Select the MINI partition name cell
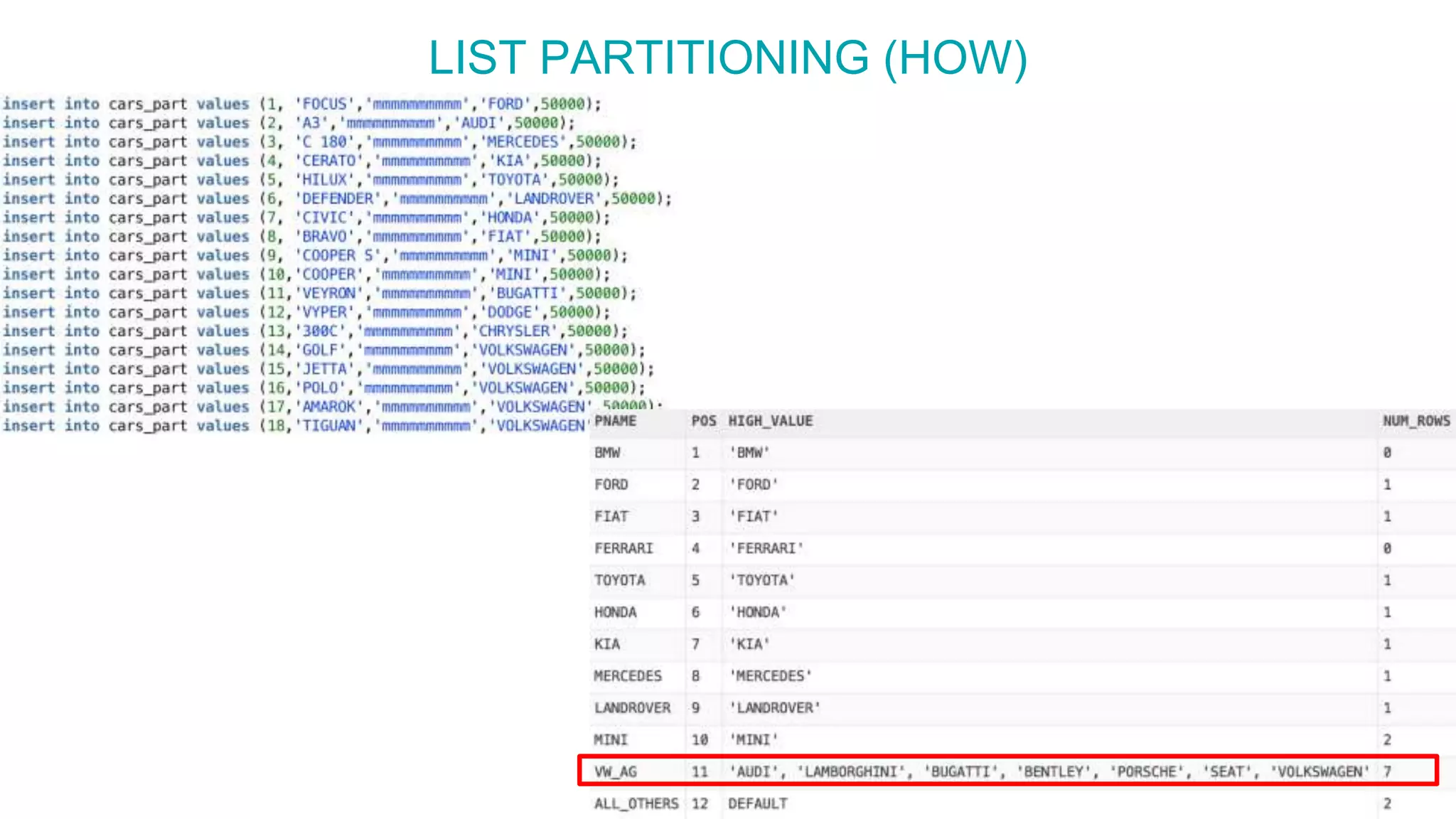The height and width of the screenshot is (819, 1456). click(x=611, y=740)
